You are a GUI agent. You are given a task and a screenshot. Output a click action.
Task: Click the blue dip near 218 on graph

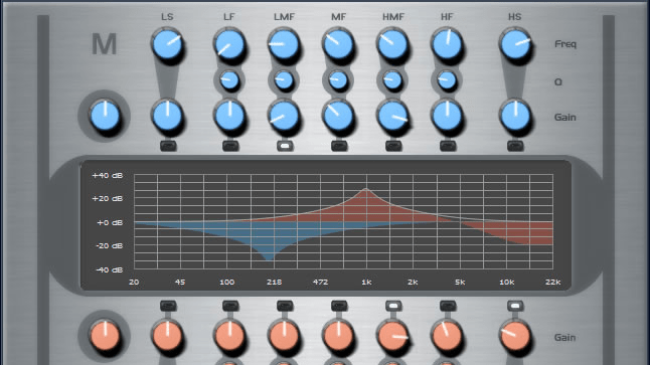[x=270, y=258]
